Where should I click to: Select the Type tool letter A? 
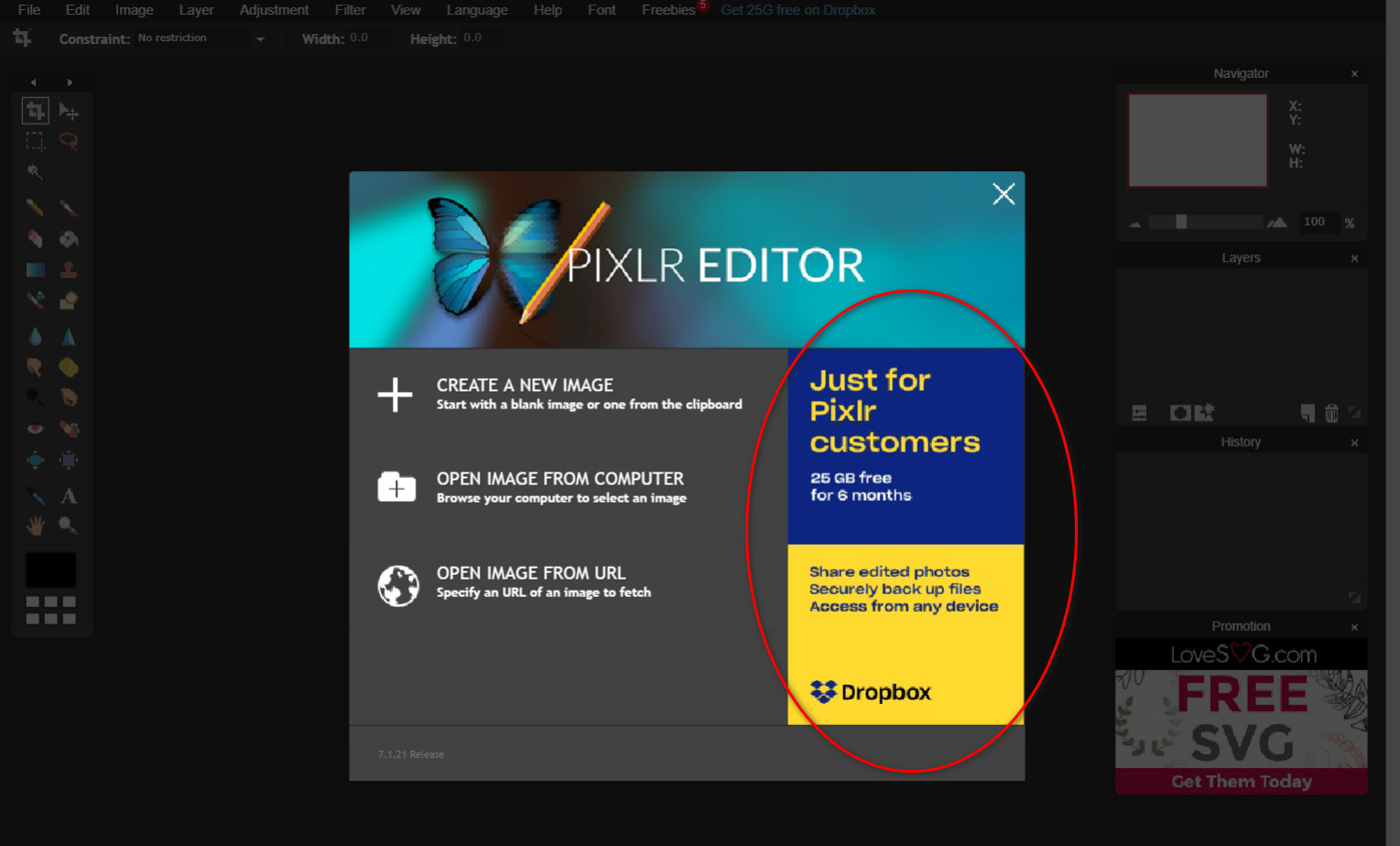pos(69,496)
